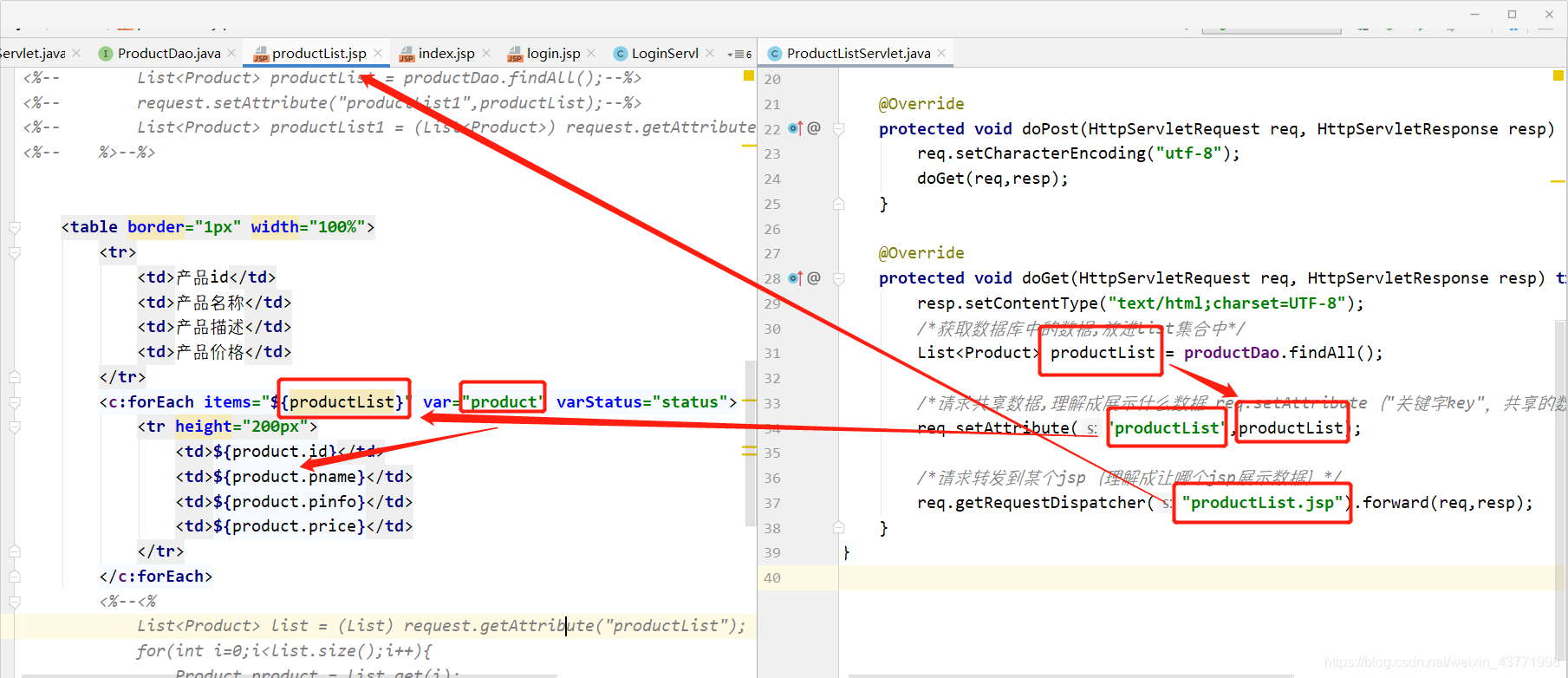This screenshot has width=1568, height=678.
Task: Close the ProductListServlet.java tab
Action: (941, 53)
